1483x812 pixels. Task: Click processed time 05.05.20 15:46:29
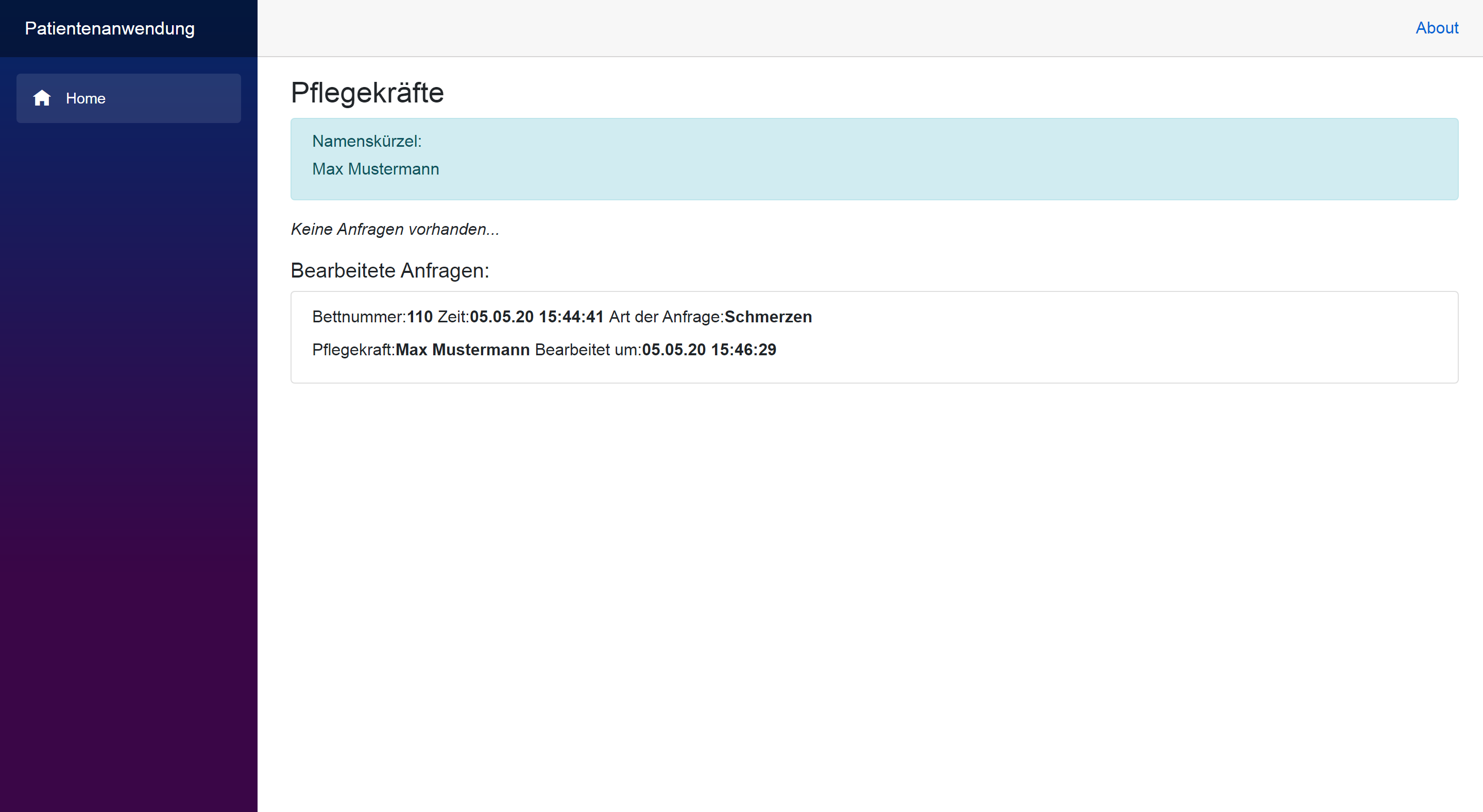tap(709, 349)
